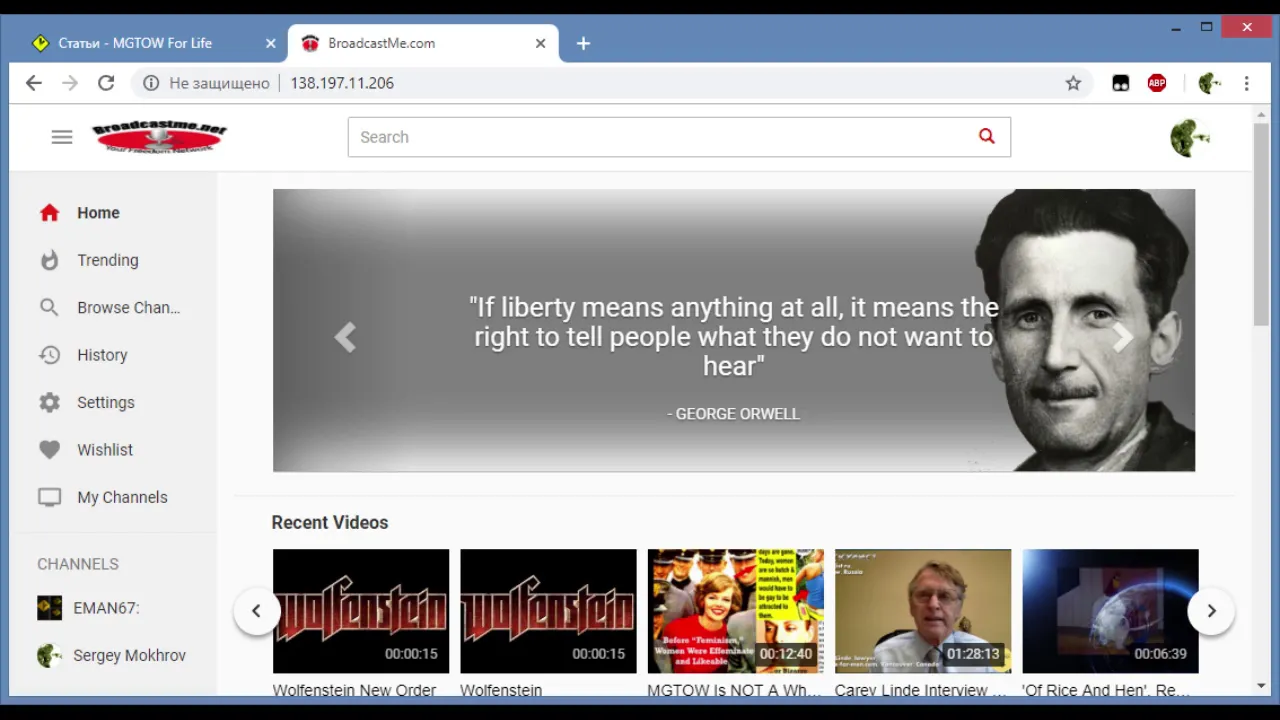Open the Wolfenstein New Order thumbnail
1280x720 pixels.
pos(361,611)
